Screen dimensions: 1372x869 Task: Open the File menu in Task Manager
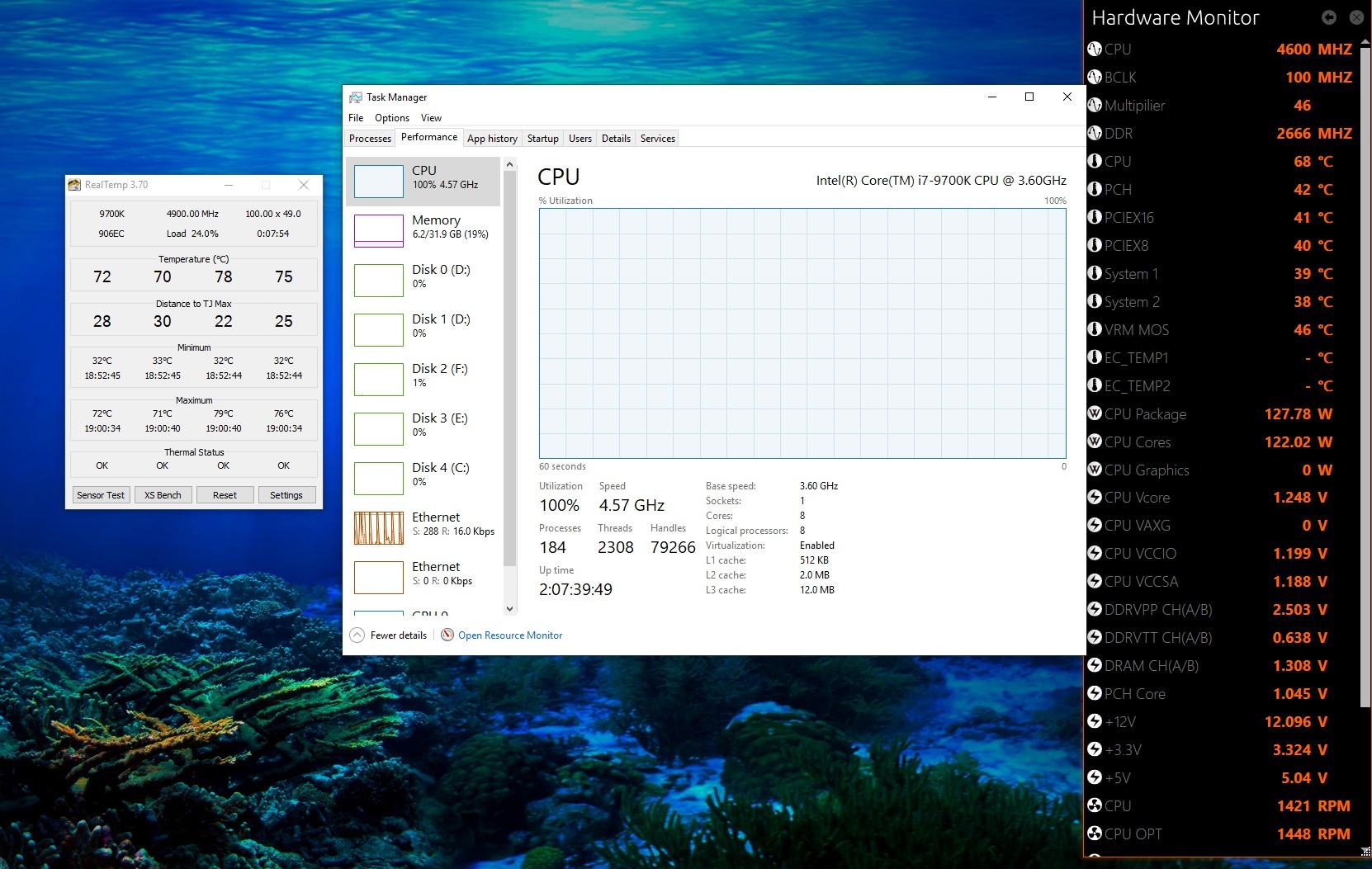tap(356, 118)
